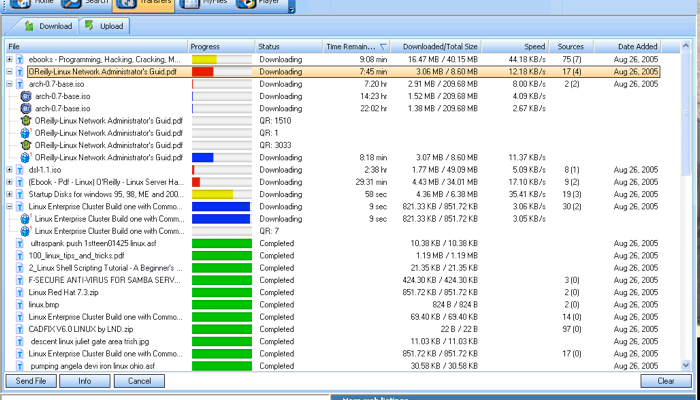700x400 pixels.
Task: Click the scrollbar up arrow
Action: [686, 46]
